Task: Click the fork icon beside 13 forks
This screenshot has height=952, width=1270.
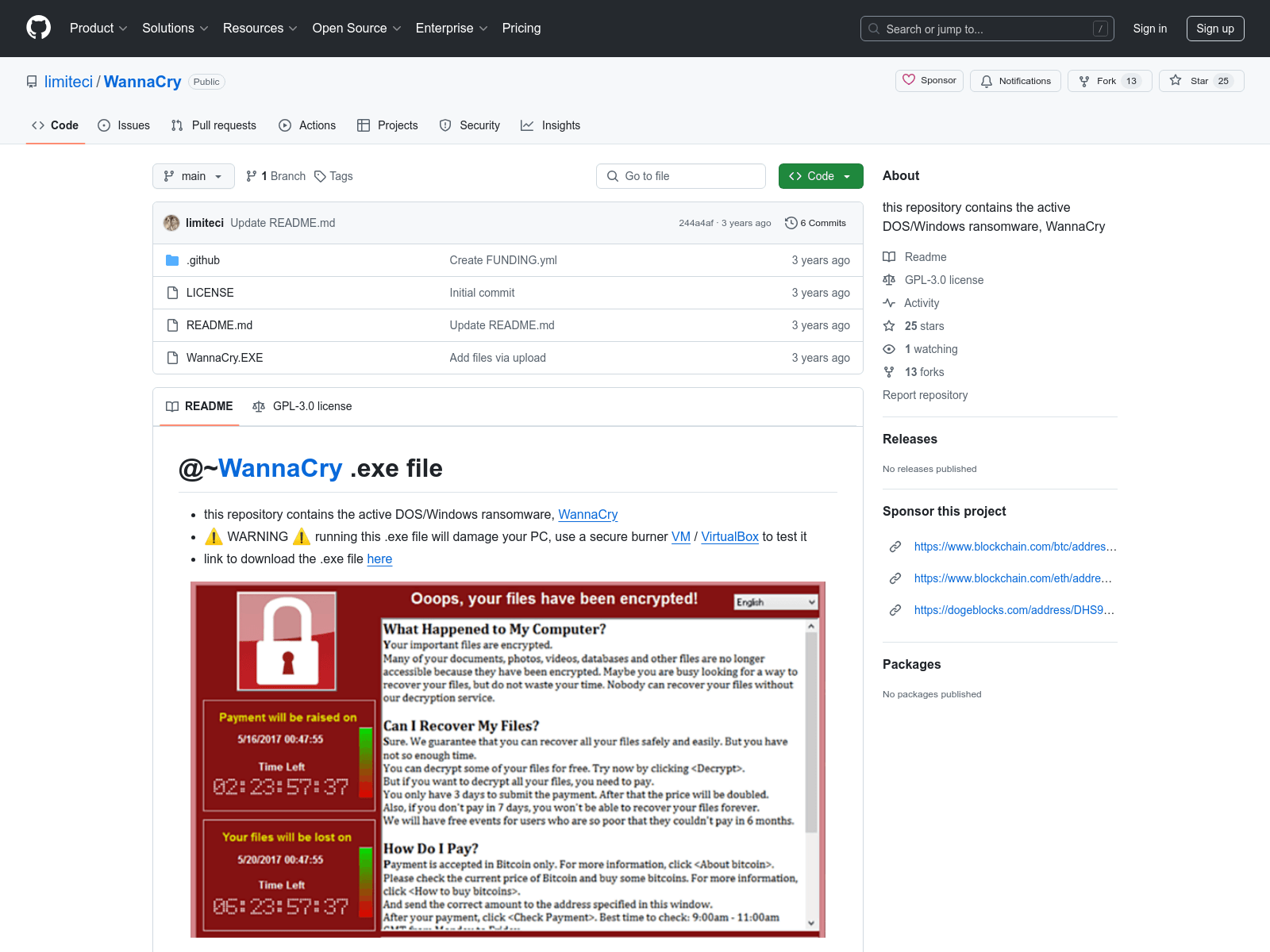Action: pos(889,372)
